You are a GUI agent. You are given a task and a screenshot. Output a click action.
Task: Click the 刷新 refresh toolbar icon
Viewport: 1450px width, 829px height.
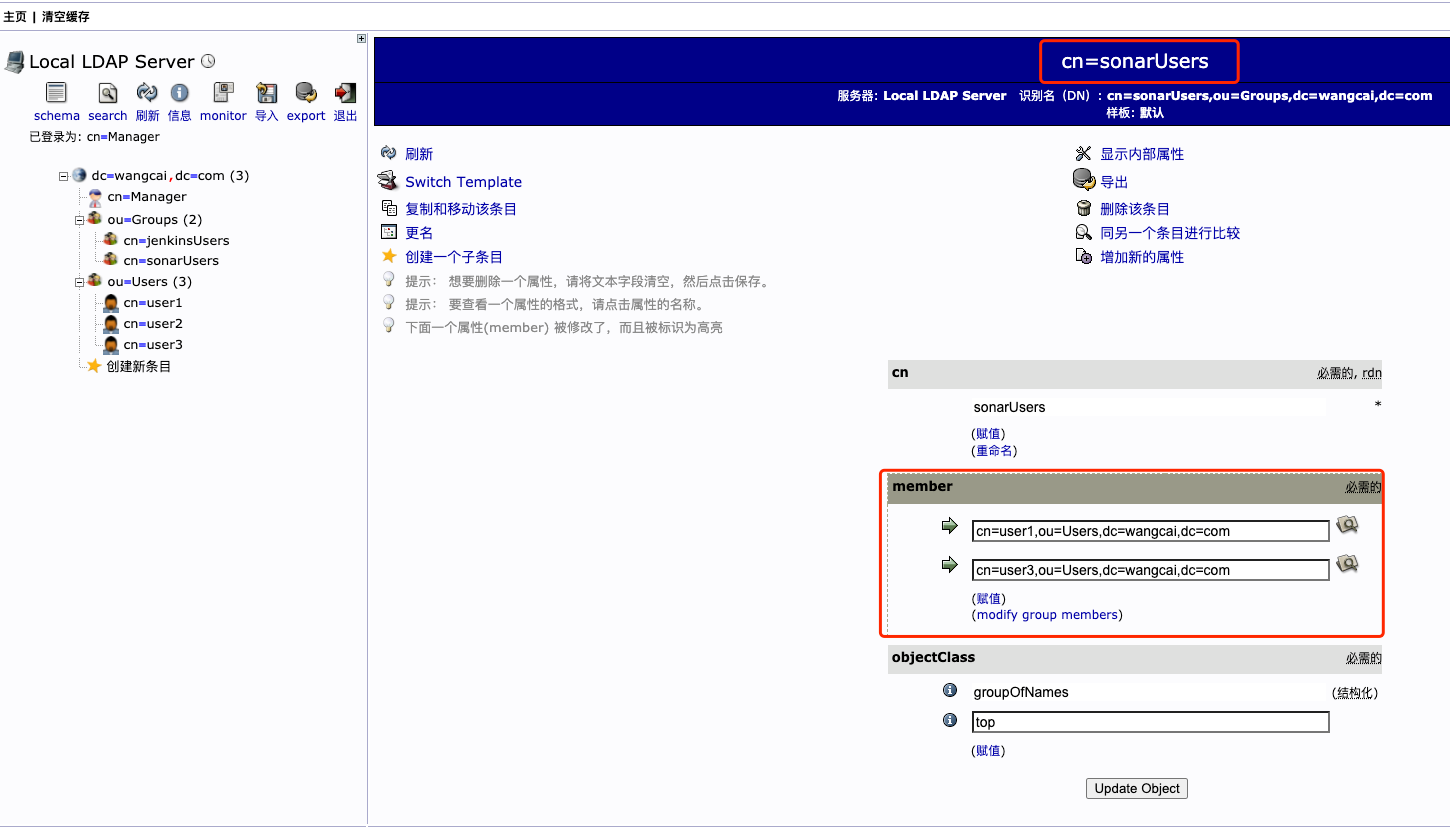click(146, 92)
